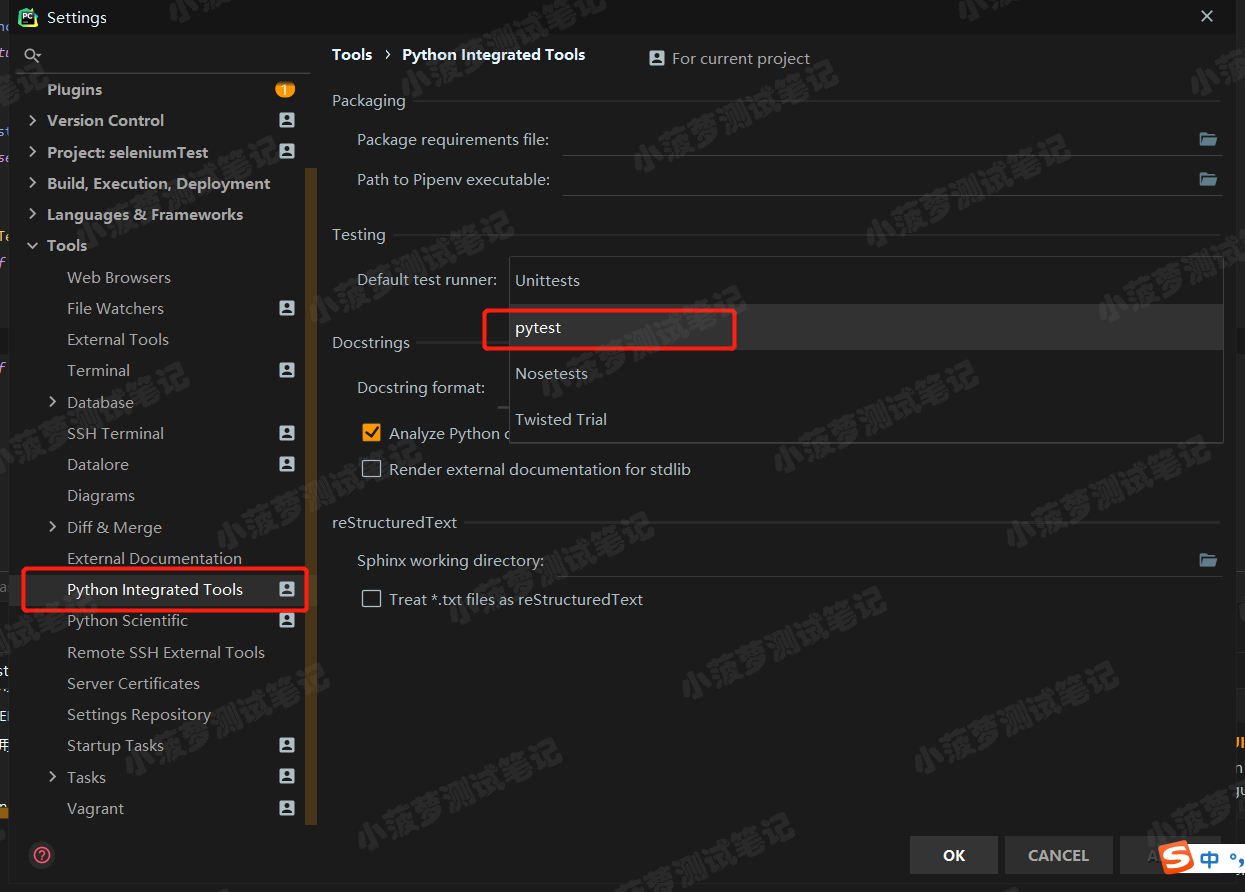Click the search magnifier icon in settings

pos(32,56)
